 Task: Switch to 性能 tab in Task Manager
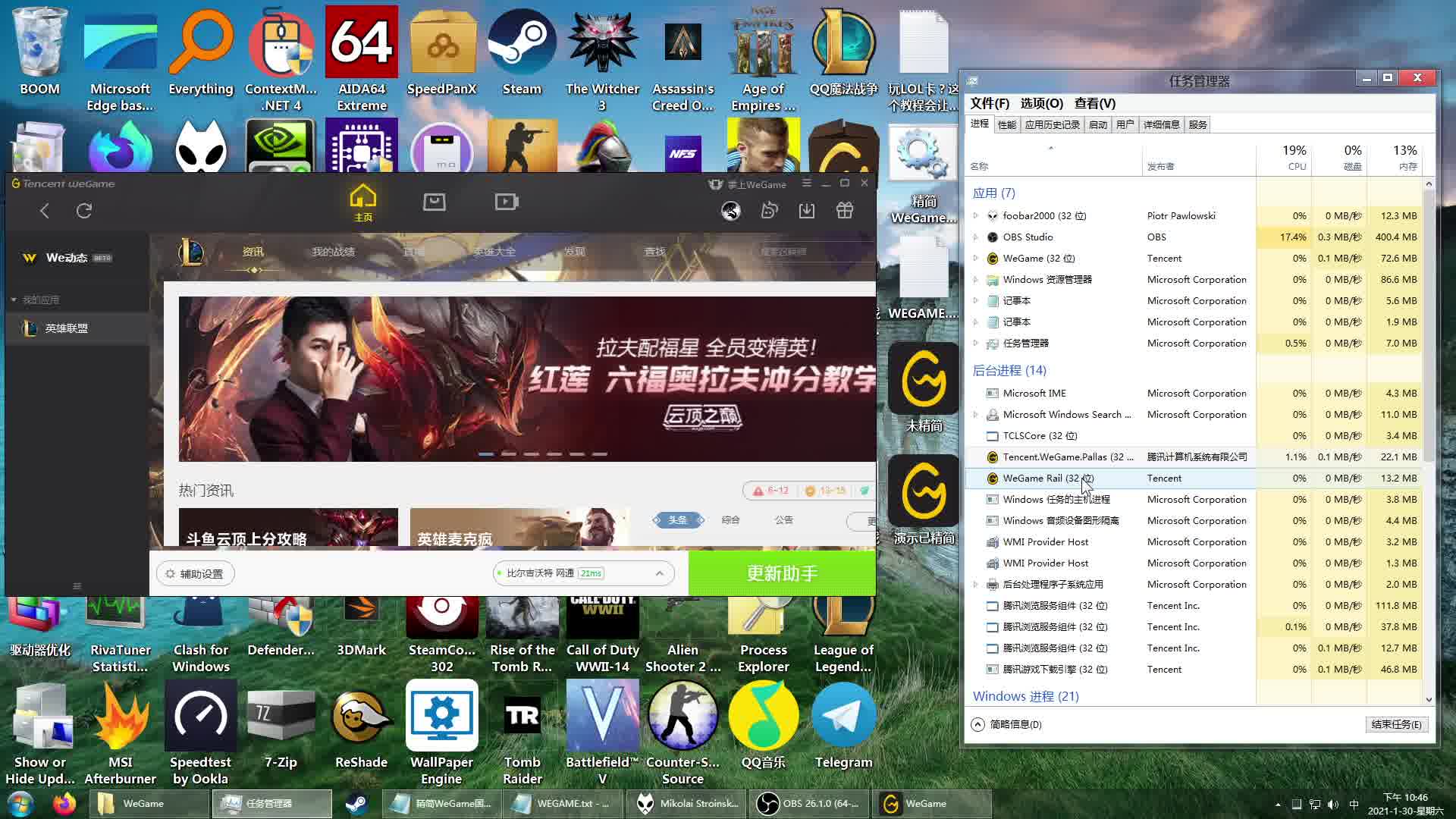(x=1006, y=124)
